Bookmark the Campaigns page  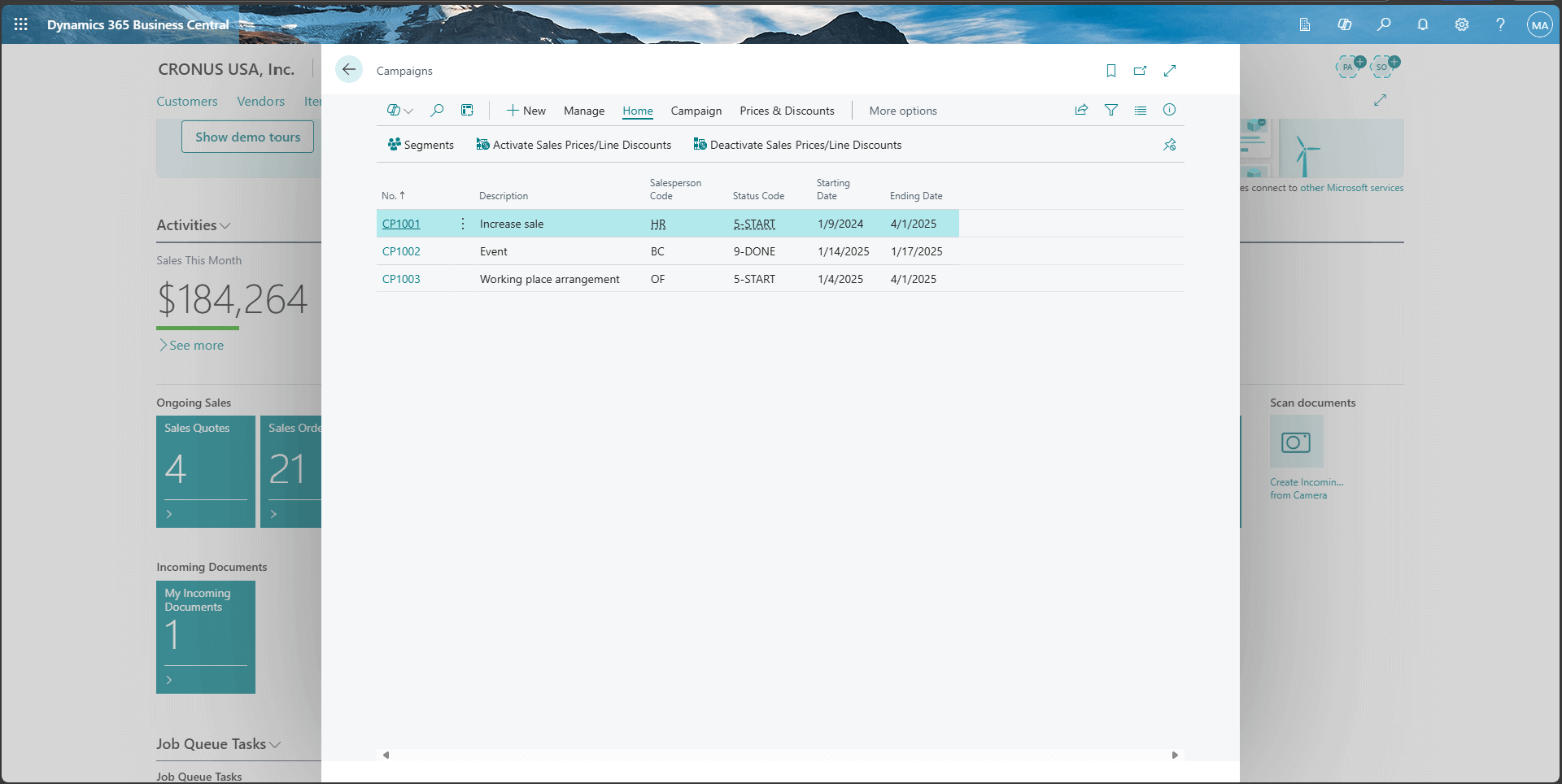[x=1111, y=71]
